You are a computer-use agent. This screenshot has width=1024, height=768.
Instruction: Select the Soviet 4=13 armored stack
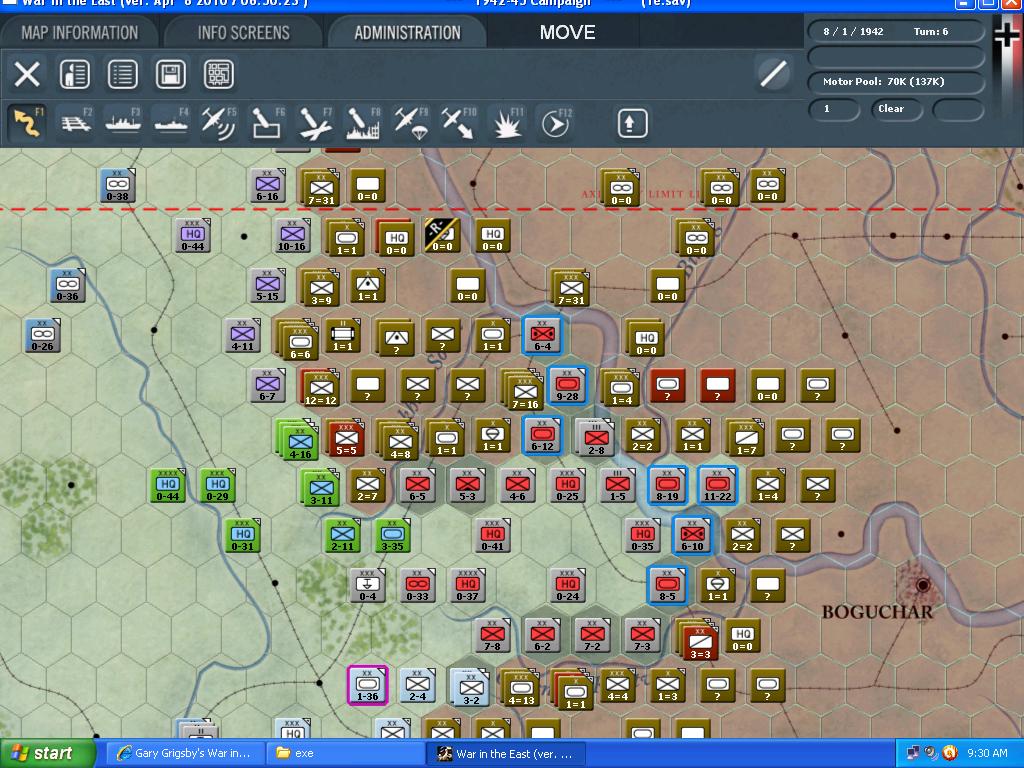tap(521, 689)
